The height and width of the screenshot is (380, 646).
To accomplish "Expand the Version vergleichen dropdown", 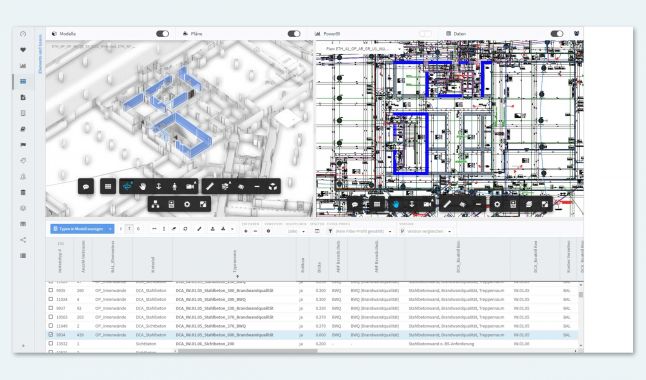I will click(426, 232).
